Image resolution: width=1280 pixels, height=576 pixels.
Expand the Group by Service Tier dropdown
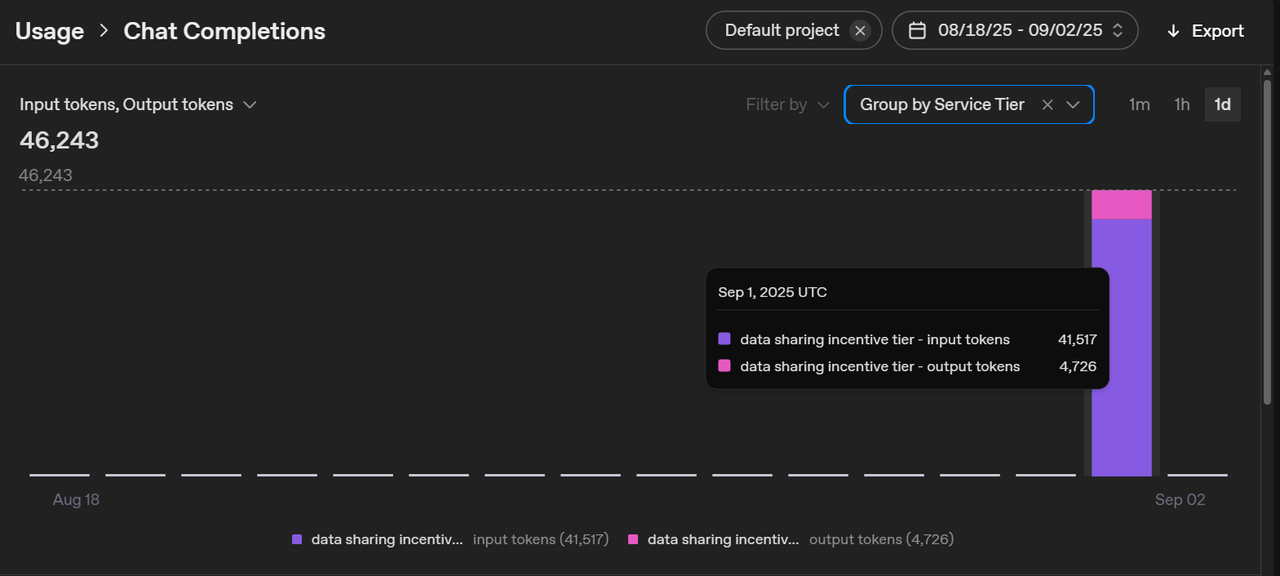pyautogui.click(x=1073, y=105)
